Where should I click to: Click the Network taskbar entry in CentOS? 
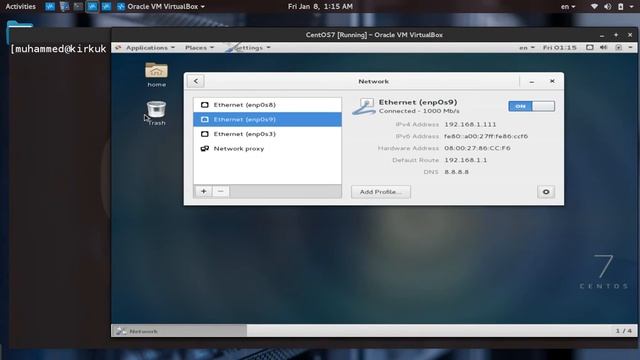(x=179, y=331)
